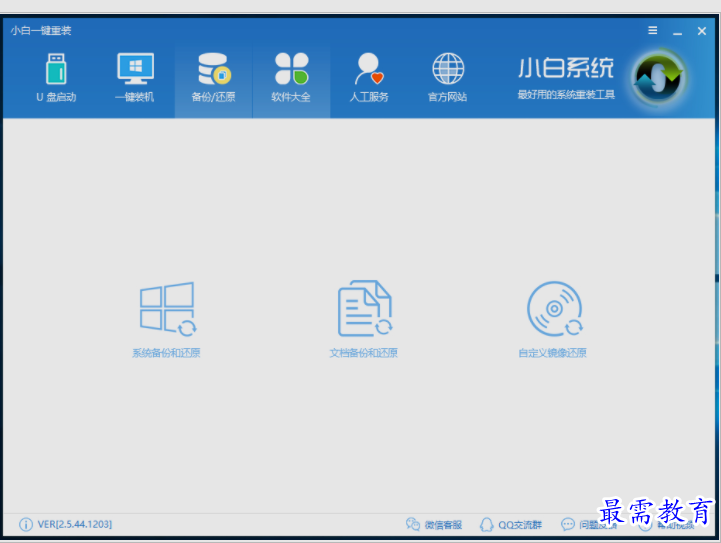Visit 官方网站 via the globe icon
Screen dimensions: 721x543
[x=448, y=69]
